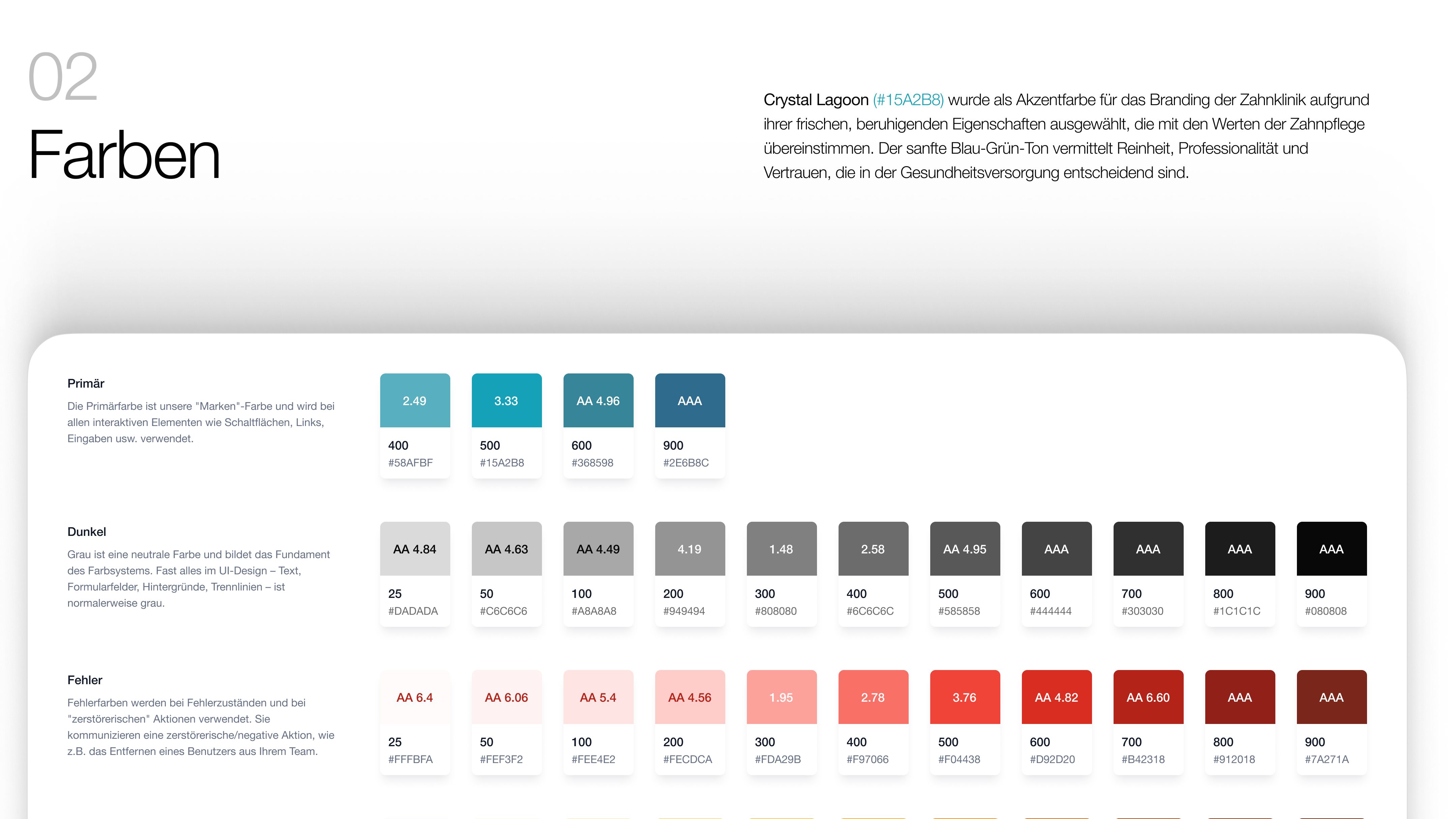1456x819 pixels.
Task: Select Dunkel 700 swatch #303030
Action: point(1148,548)
